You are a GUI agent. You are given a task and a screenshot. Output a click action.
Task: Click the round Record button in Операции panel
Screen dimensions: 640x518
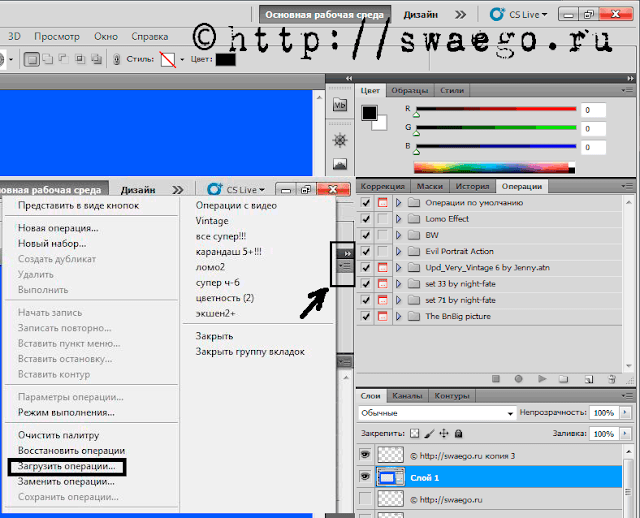[518, 379]
